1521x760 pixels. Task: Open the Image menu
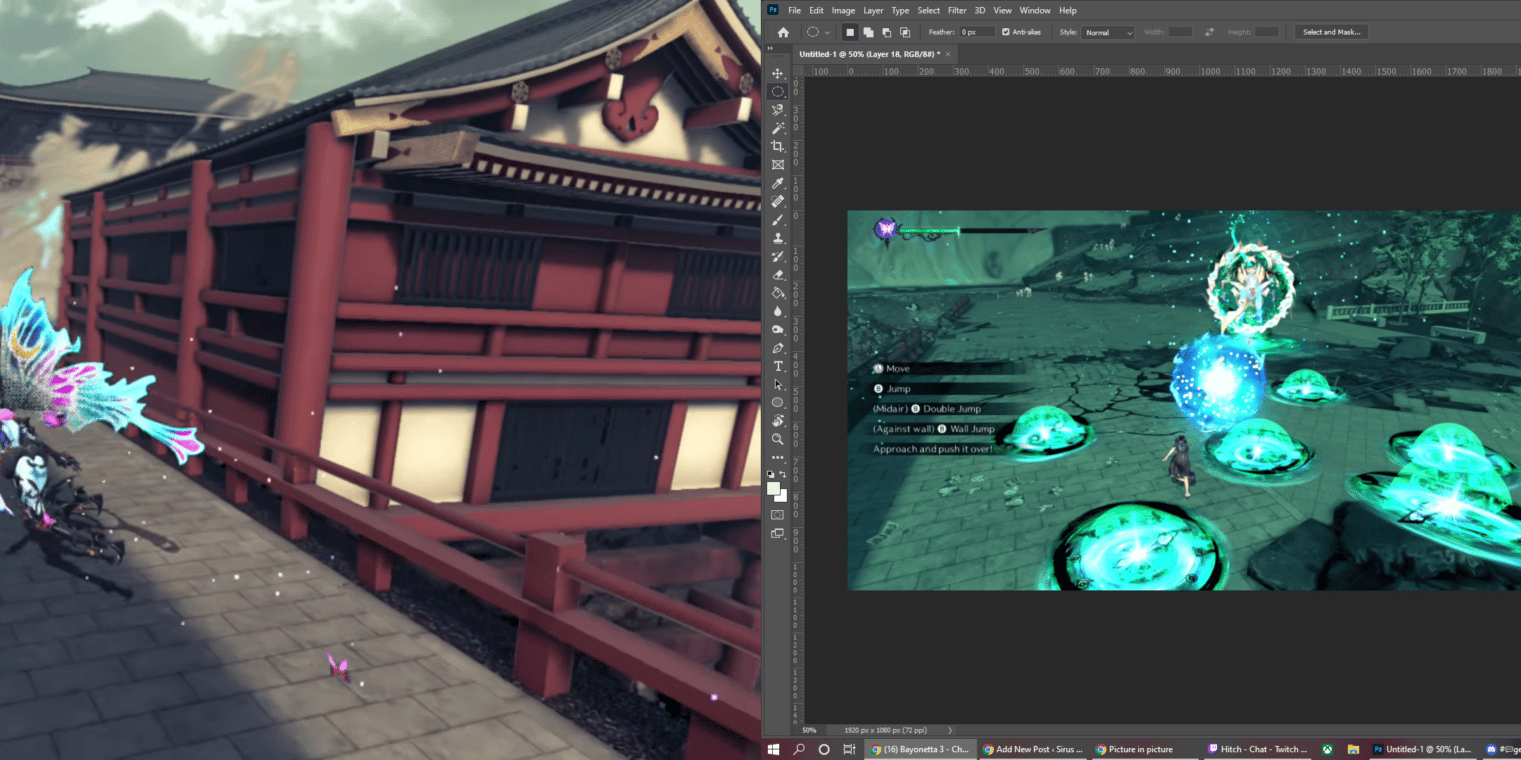(843, 10)
